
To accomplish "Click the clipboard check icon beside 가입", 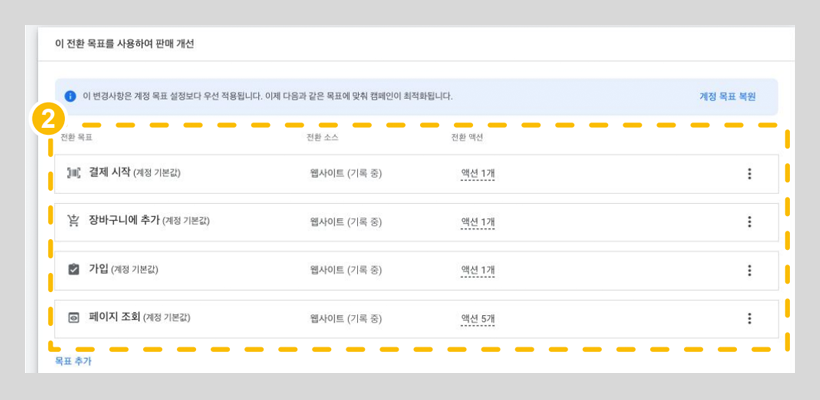I will click(x=73, y=270).
